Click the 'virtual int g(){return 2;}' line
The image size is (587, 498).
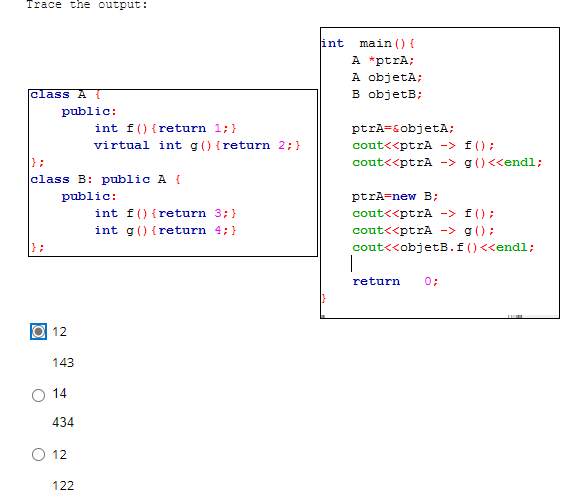197,145
